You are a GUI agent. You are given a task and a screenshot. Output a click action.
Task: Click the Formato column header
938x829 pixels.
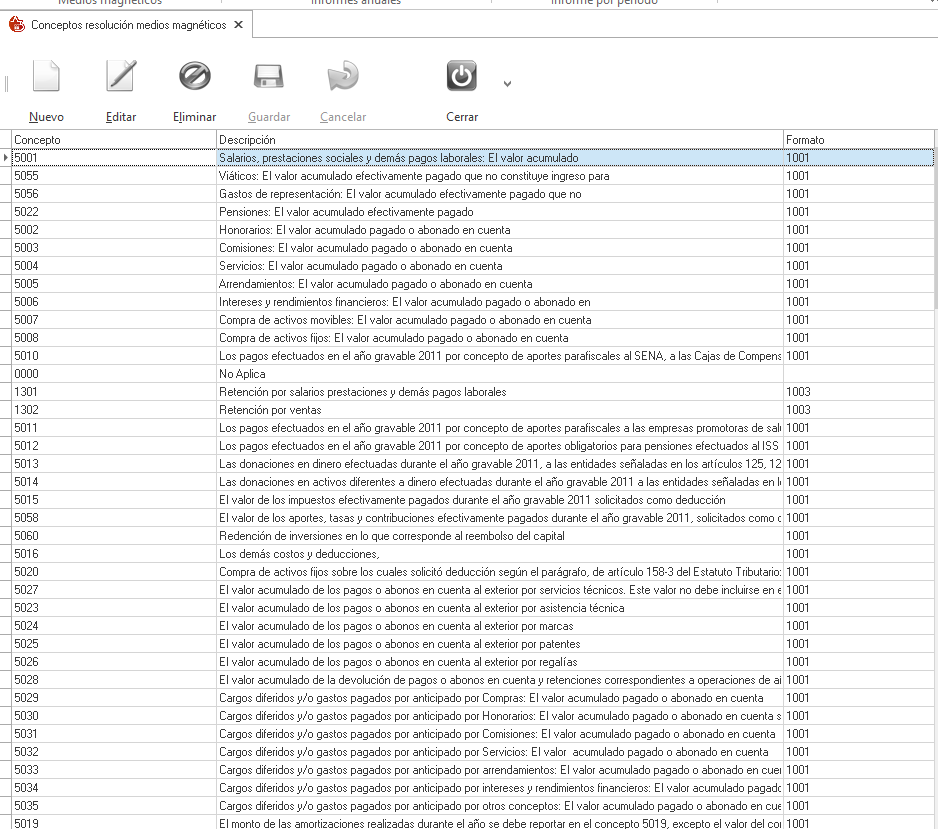click(858, 139)
